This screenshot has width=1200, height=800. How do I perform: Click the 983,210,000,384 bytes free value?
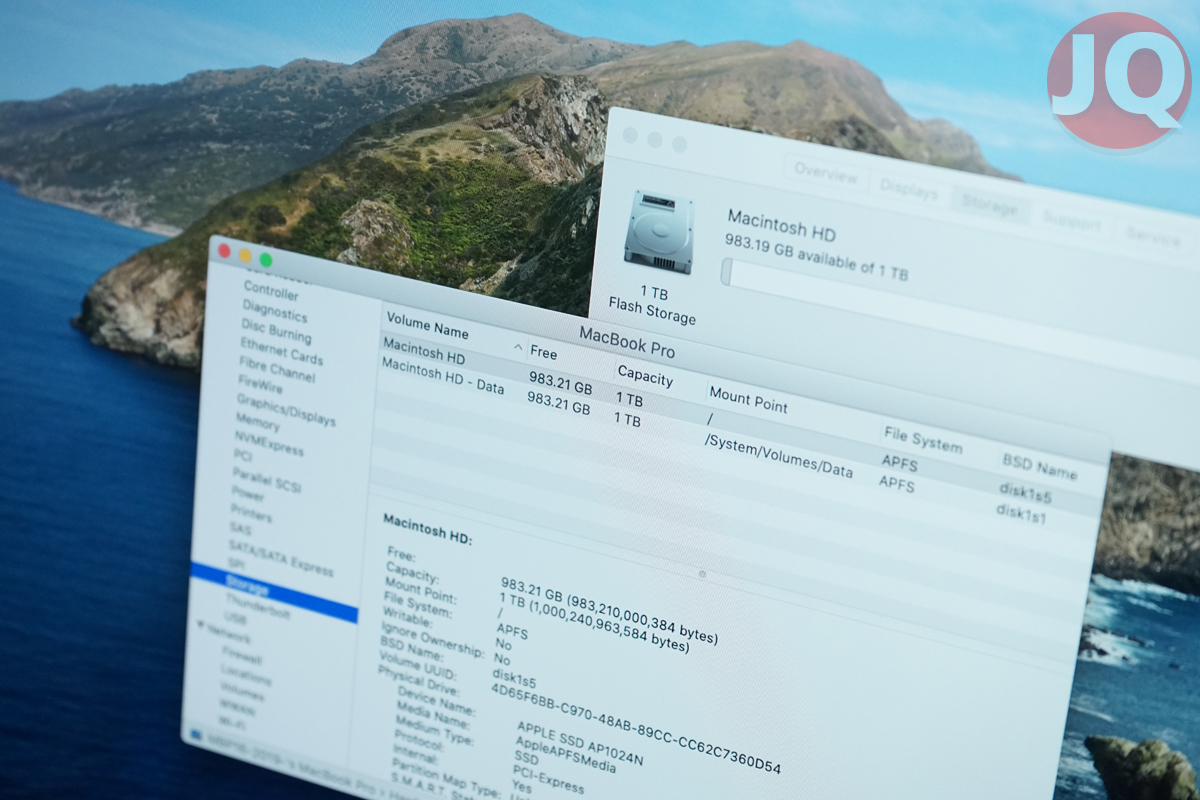click(x=642, y=612)
